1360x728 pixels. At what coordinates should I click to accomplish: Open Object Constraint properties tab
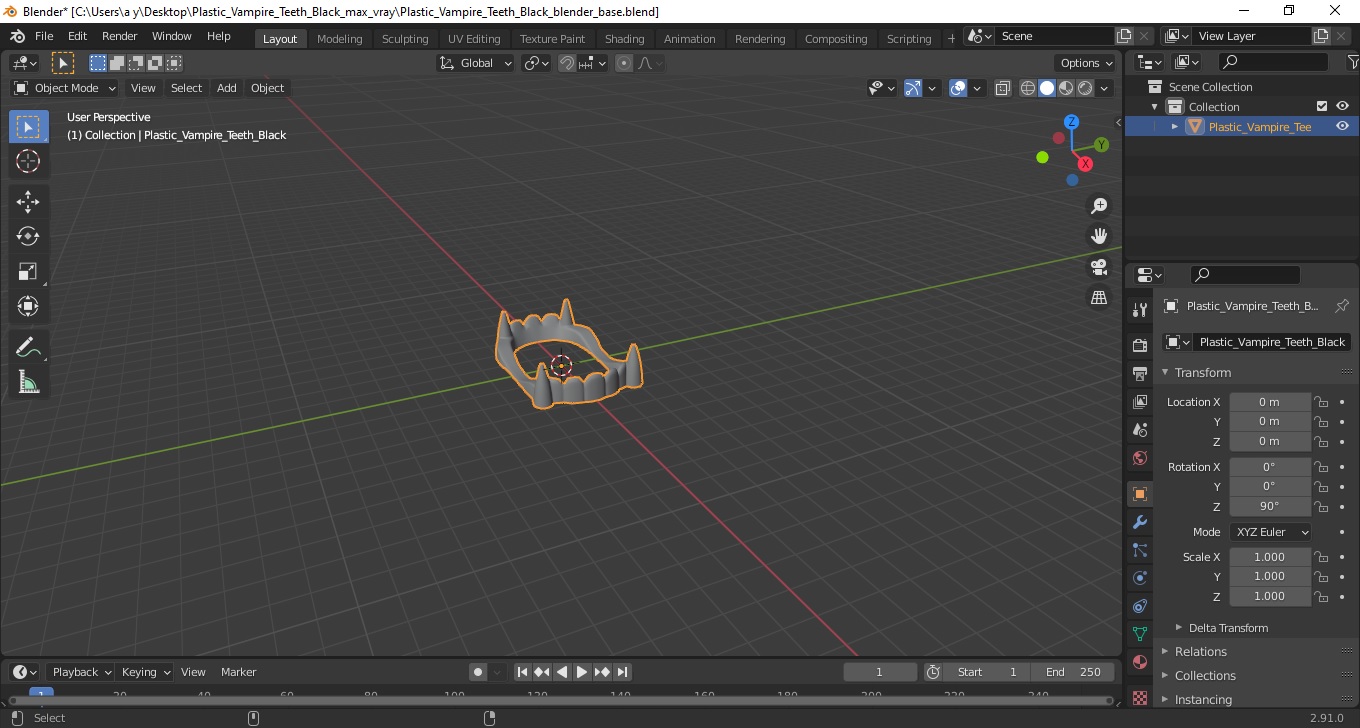[x=1140, y=606]
